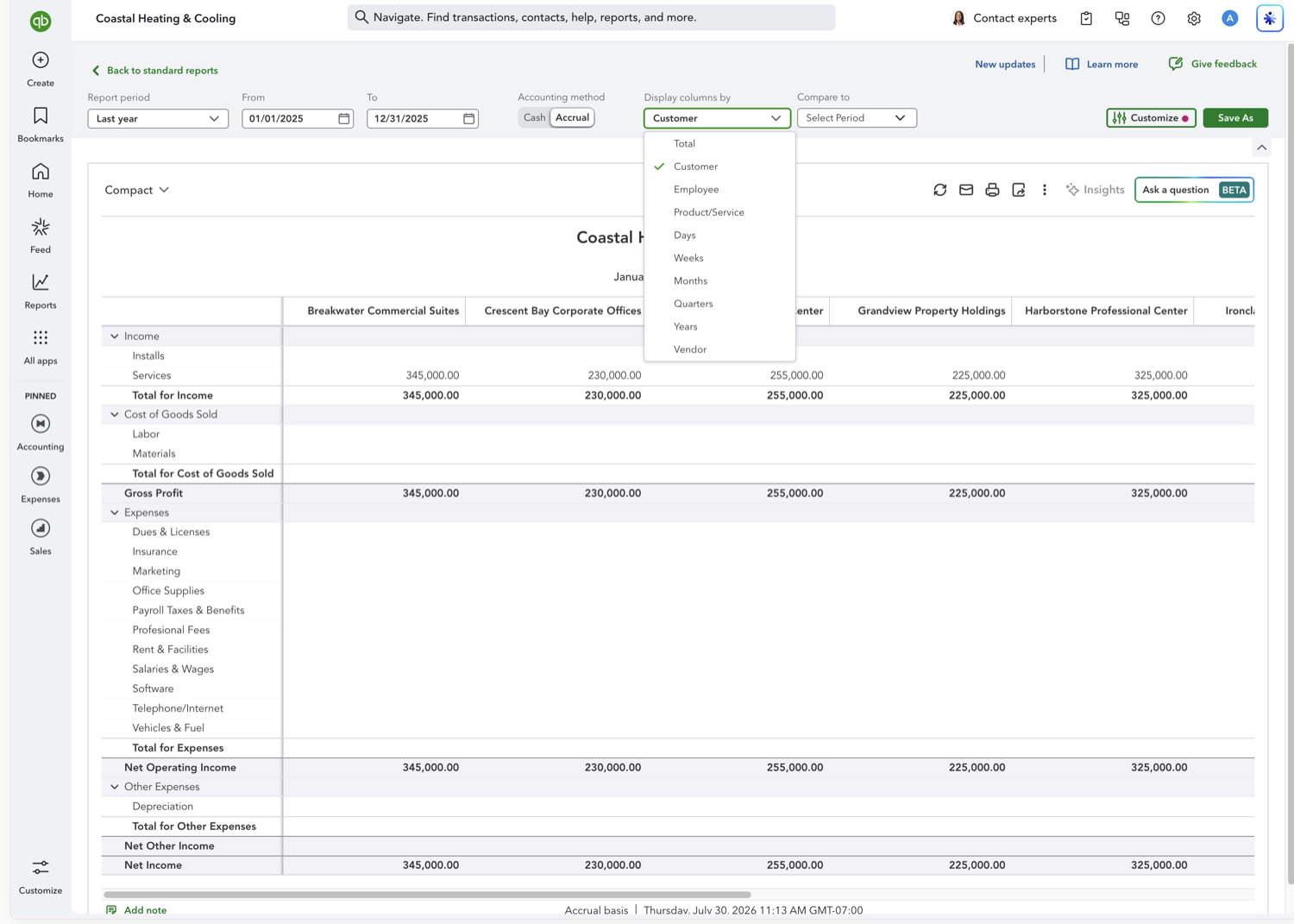Open Insights button
Screen dimensions: 1294x924
[1095, 190]
